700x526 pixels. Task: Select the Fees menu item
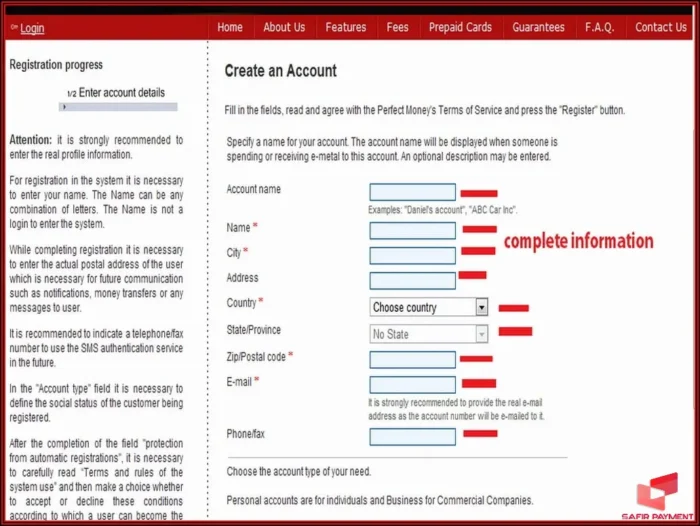pos(398,27)
